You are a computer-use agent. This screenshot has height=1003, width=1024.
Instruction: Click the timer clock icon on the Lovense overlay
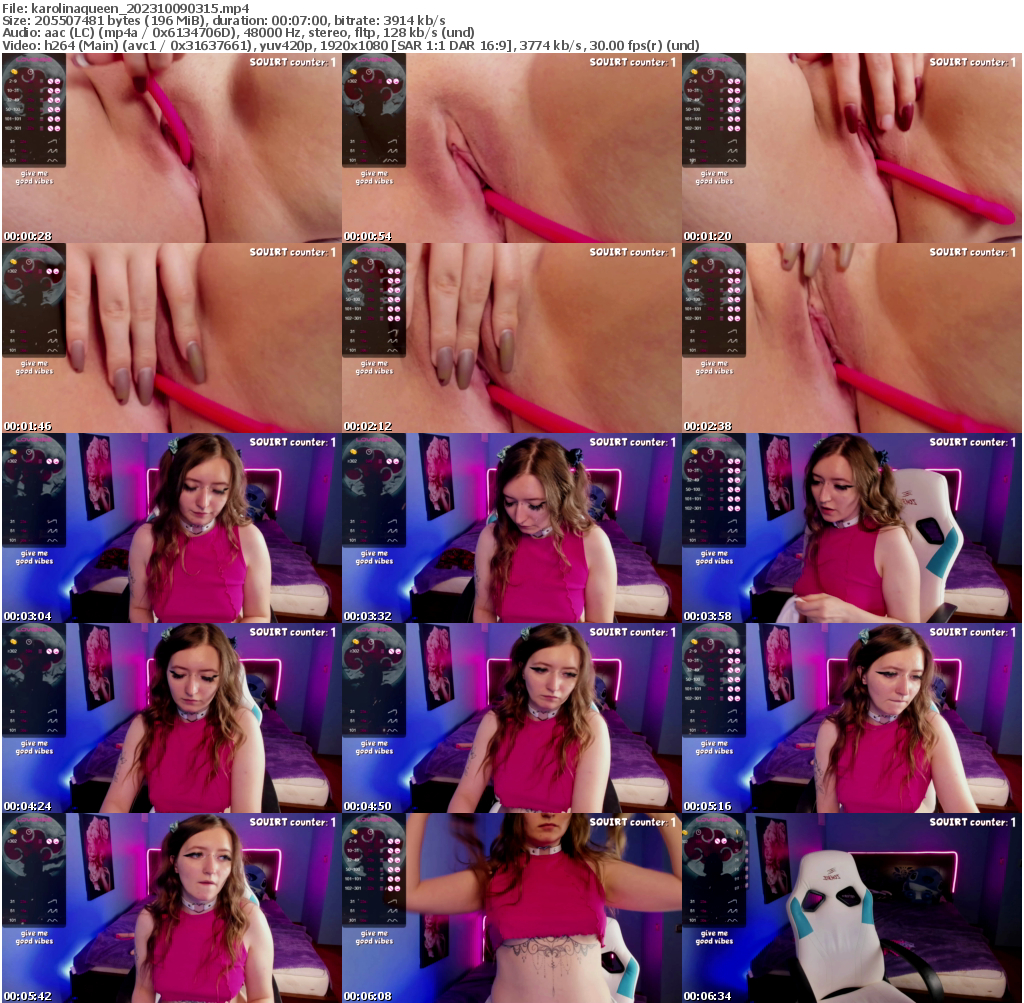[30, 71]
